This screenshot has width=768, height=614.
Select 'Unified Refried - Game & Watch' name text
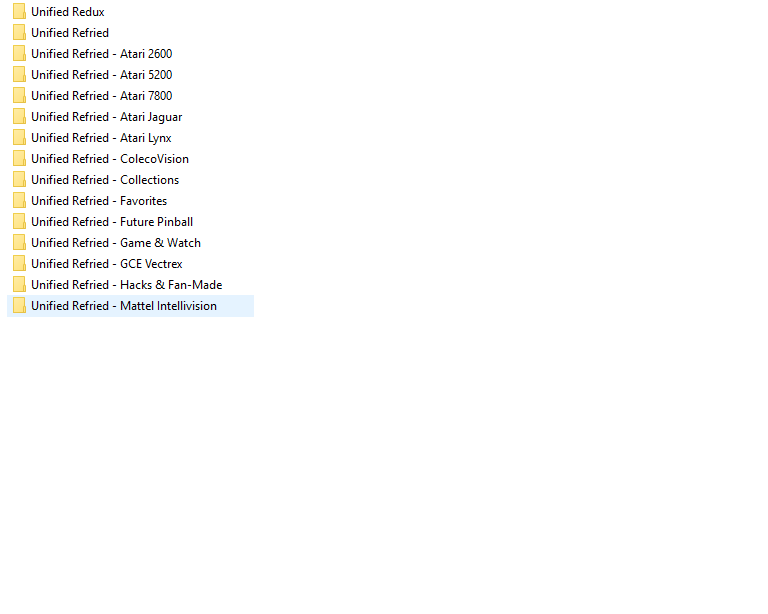click(x=116, y=243)
